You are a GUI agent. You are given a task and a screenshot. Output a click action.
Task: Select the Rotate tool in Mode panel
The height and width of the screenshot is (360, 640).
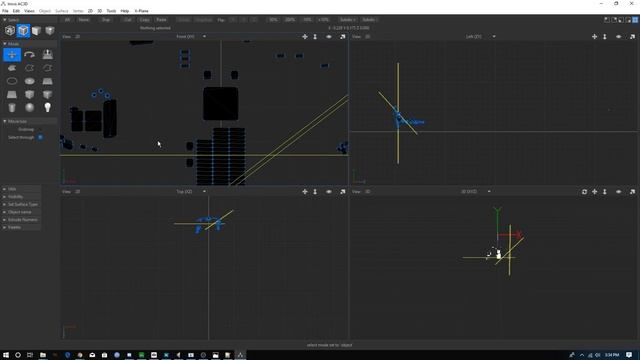[x=29, y=54]
